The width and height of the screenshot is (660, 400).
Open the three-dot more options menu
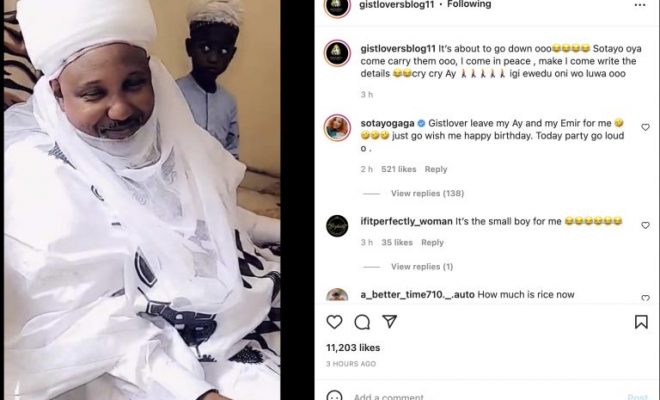[640, 5]
